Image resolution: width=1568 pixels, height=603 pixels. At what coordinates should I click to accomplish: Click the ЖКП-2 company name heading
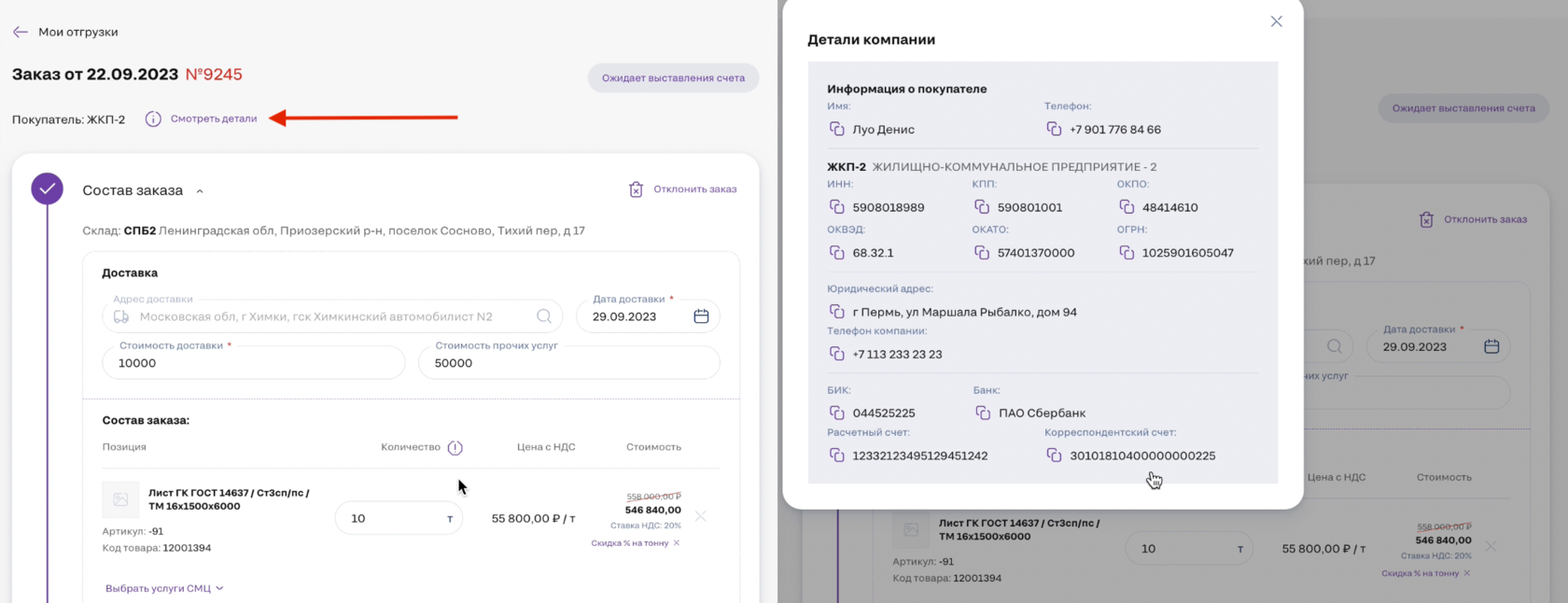coord(847,167)
